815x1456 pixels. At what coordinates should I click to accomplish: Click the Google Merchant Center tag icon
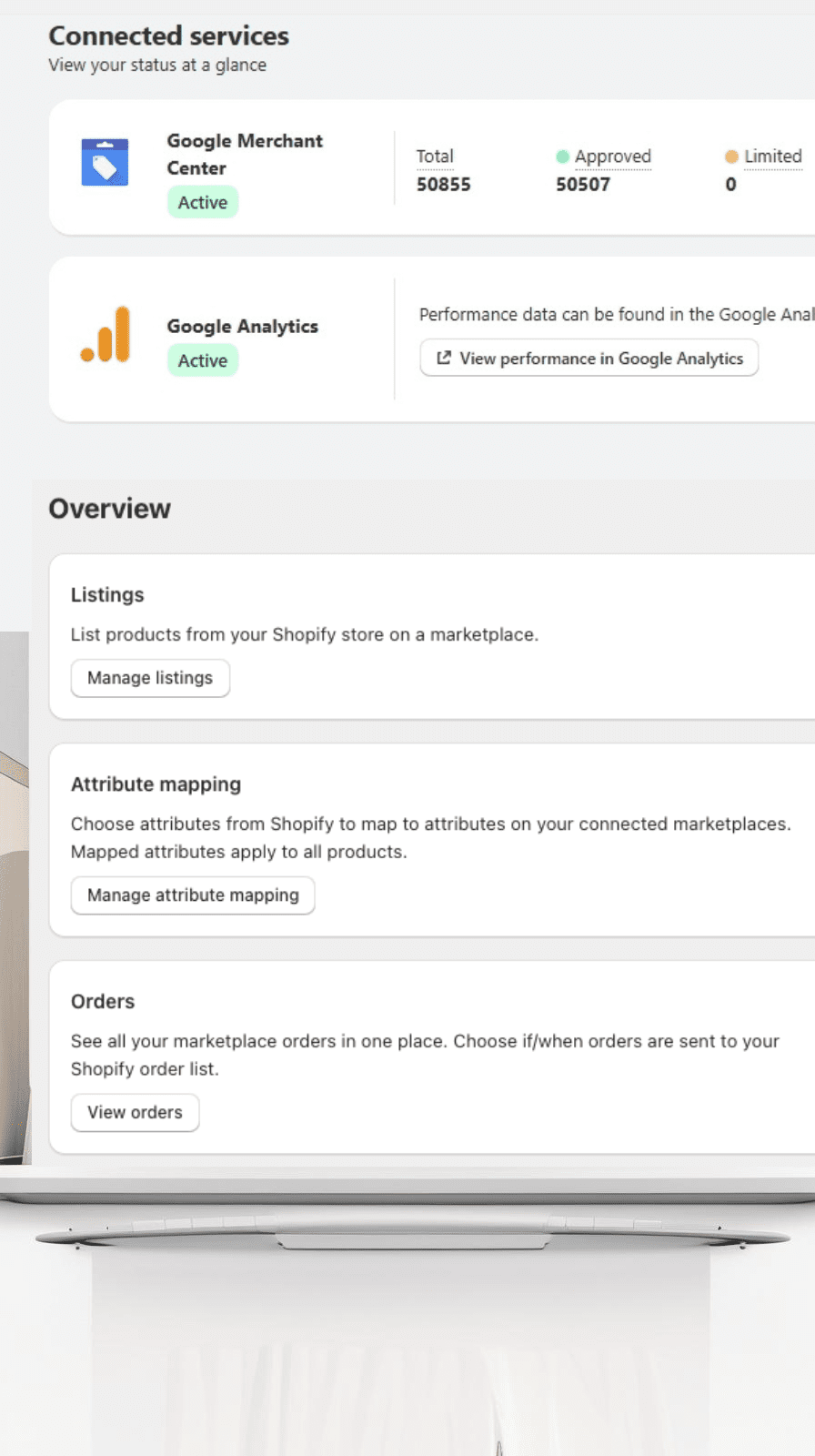tap(105, 163)
